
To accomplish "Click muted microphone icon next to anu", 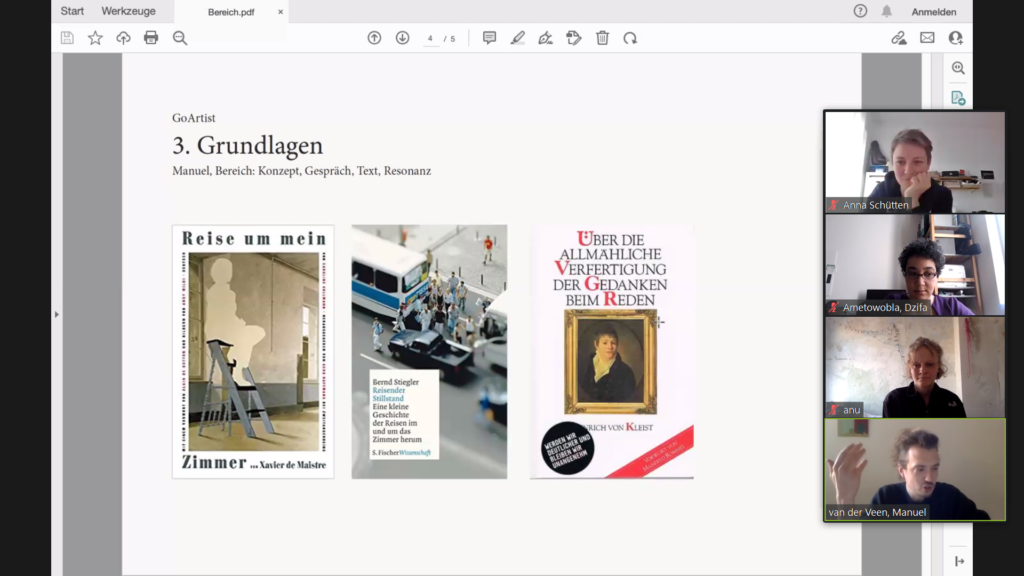I will pos(834,410).
